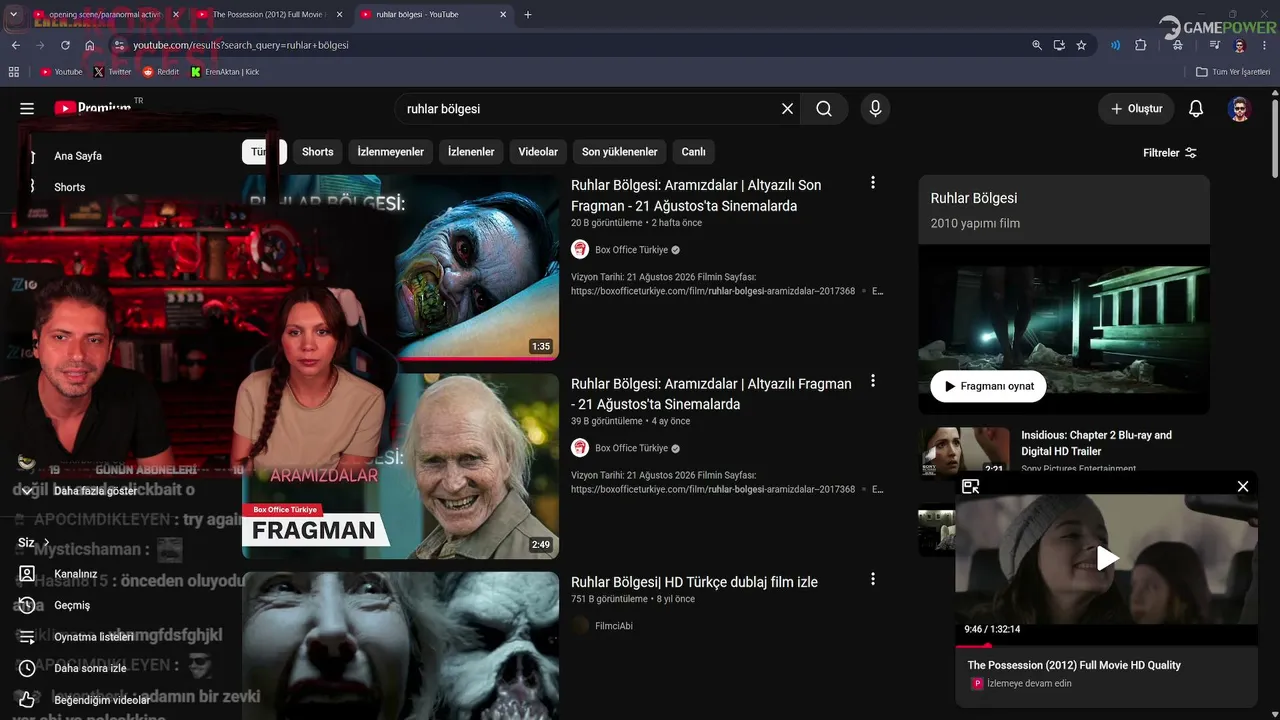This screenshot has width=1280, height=720.
Task: Open a new browser tab
Action: pos(528,15)
